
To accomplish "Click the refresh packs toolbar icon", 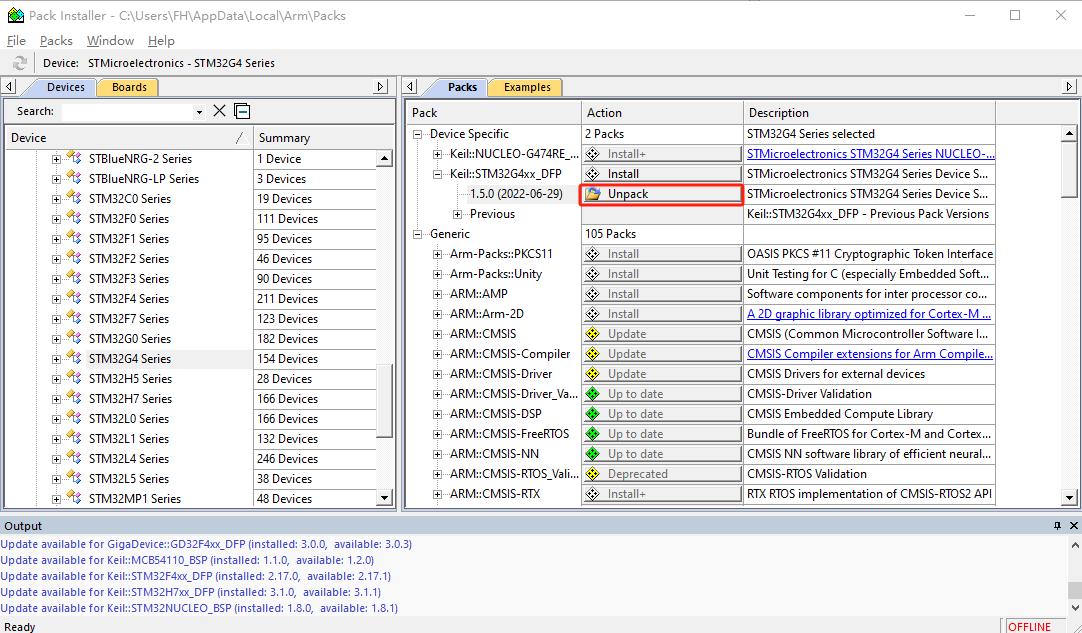I will [20, 63].
